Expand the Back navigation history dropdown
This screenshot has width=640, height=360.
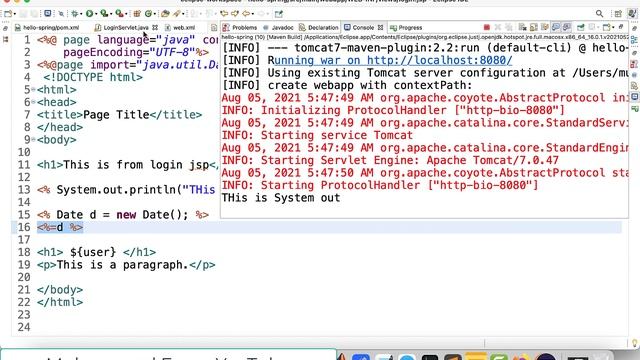[253, 14]
